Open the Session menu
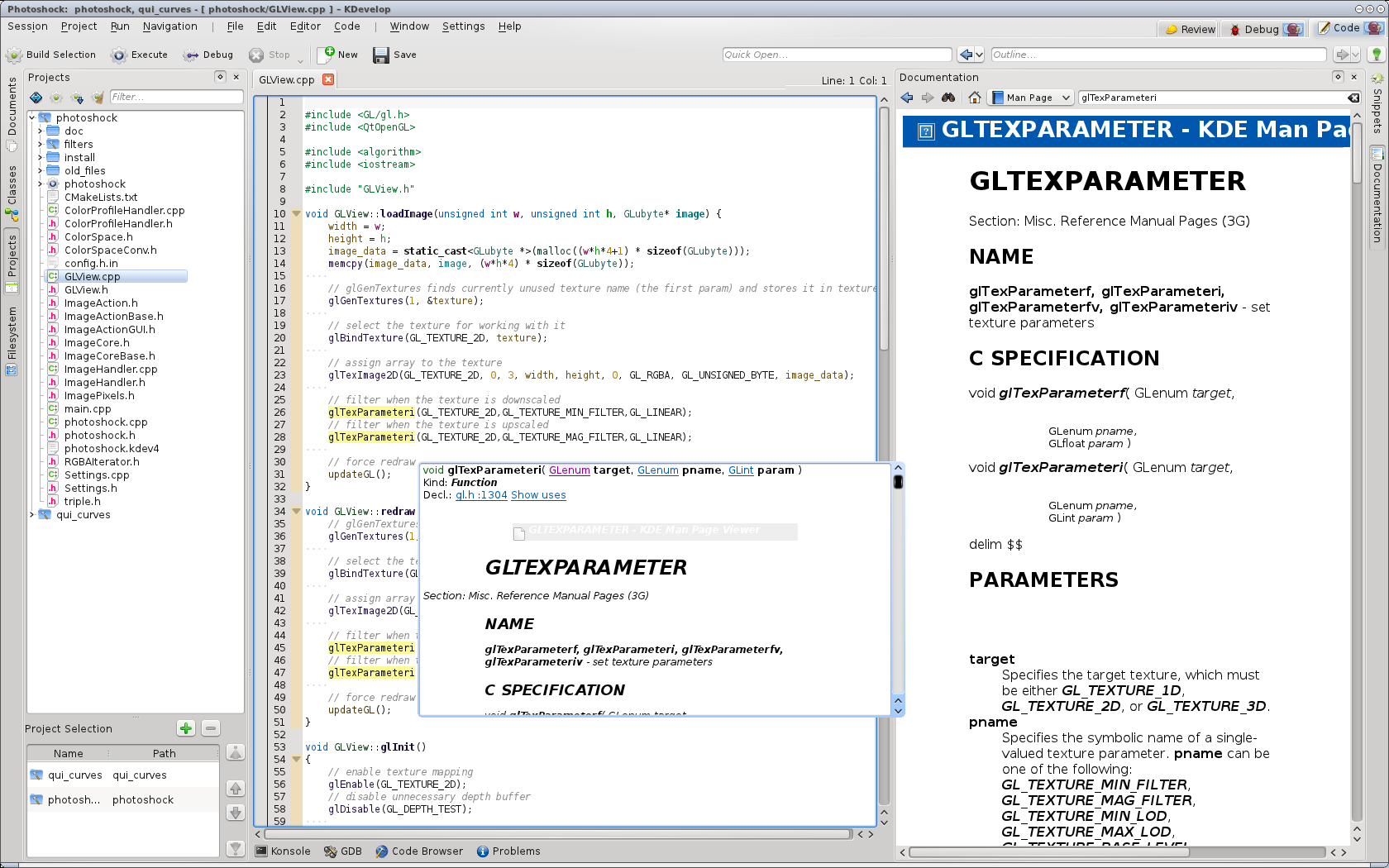Viewport: 1389px width, 868px height. (x=27, y=26)
